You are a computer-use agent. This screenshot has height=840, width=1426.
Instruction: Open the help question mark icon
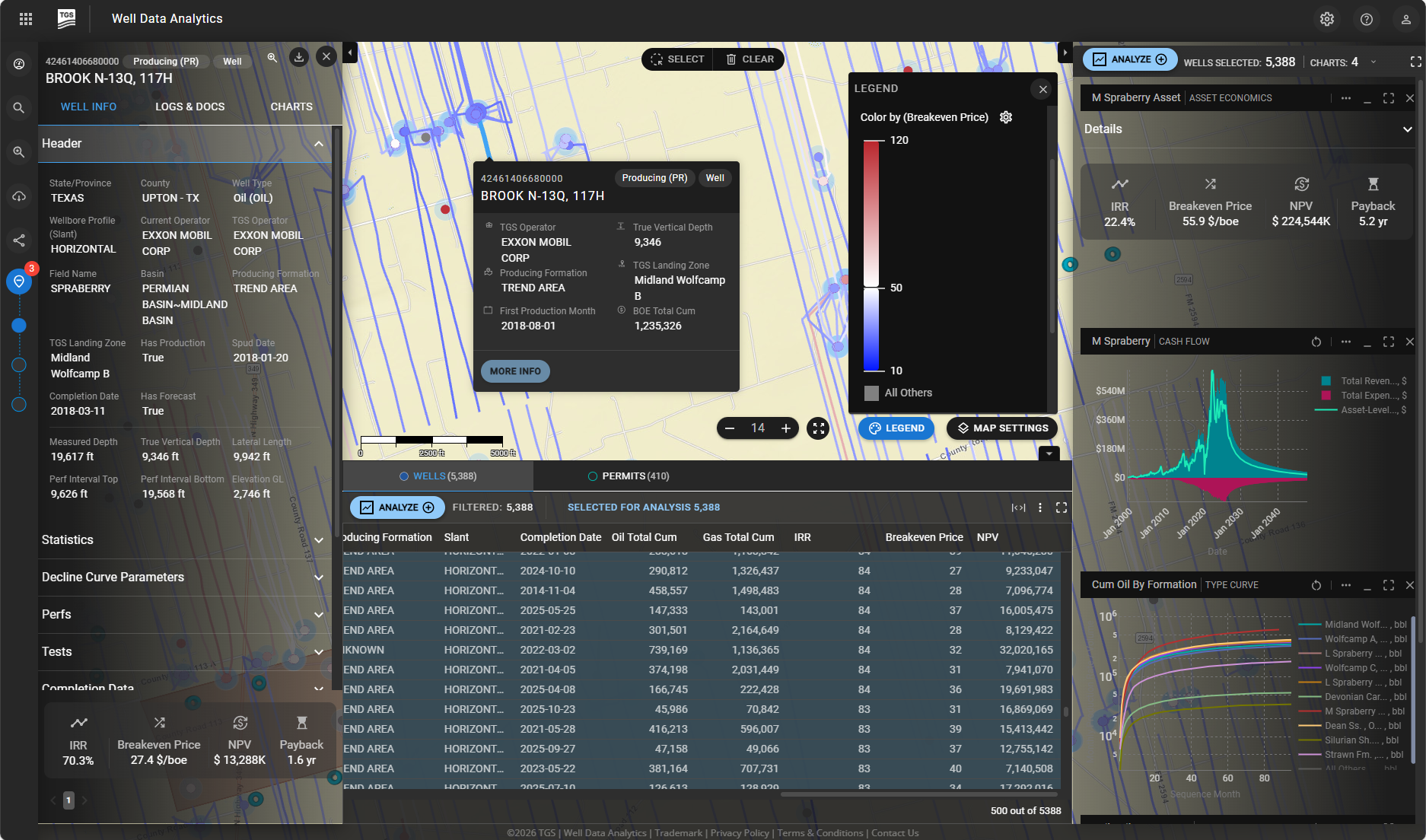(x=1367, y=19)
